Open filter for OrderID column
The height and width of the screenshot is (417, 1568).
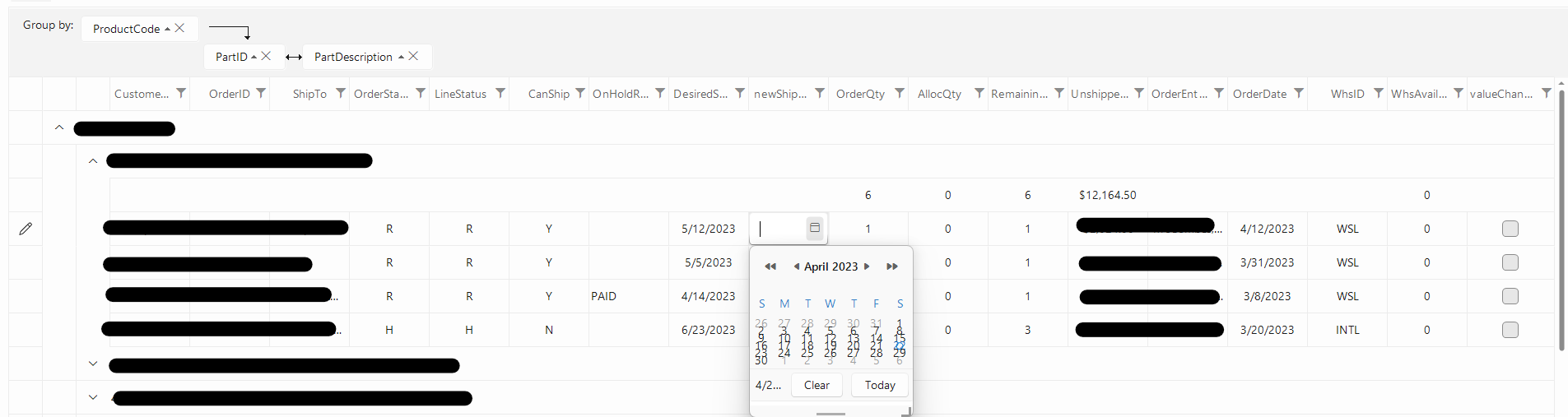(261, 93)
